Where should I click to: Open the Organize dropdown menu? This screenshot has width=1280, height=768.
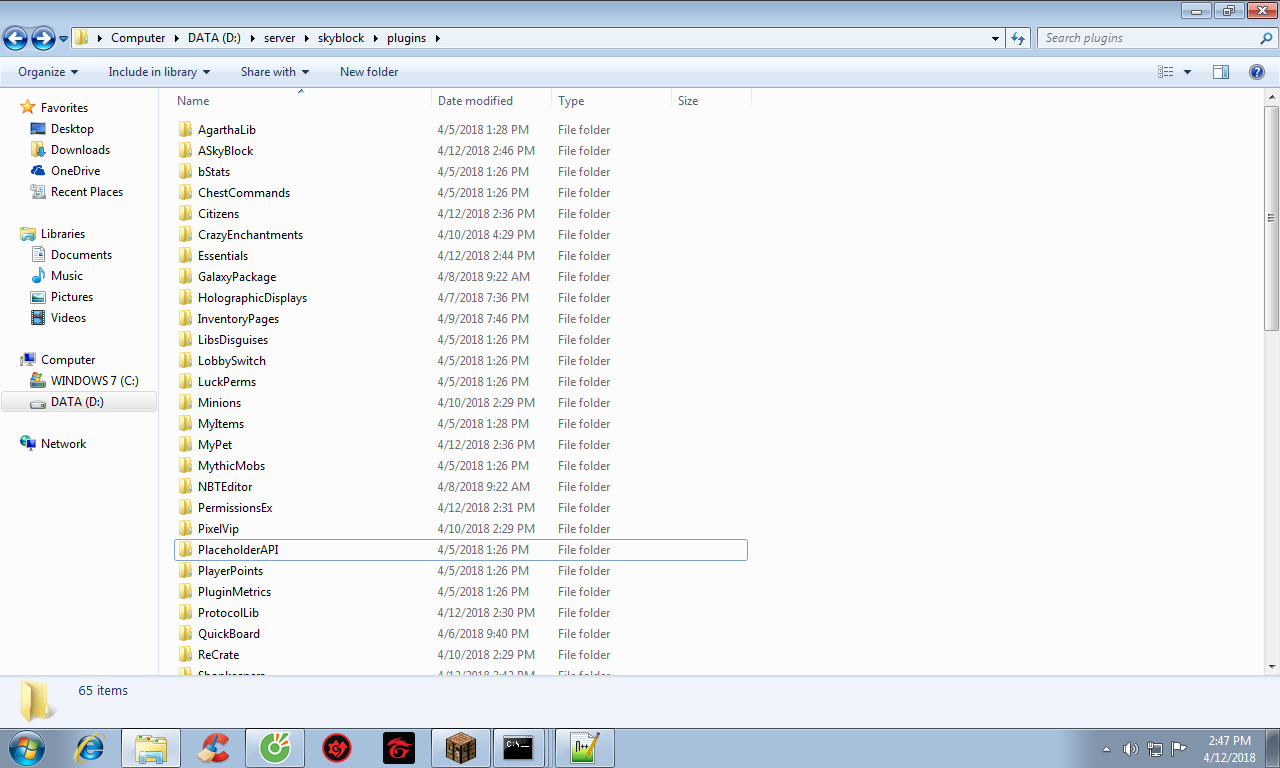tap(48, 72)
